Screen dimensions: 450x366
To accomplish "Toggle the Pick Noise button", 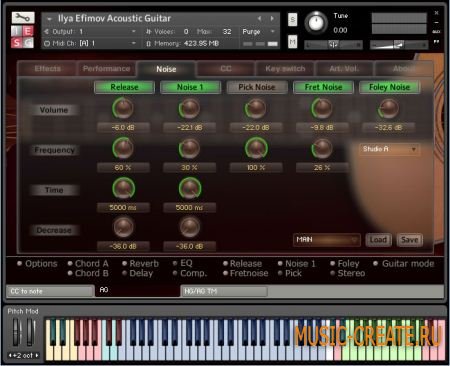I will coord(257,87).
